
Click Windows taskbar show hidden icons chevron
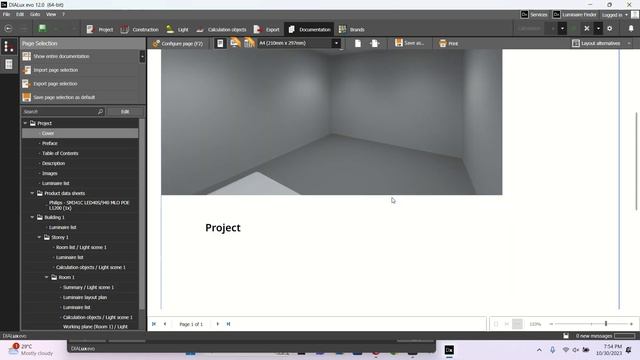tap(539, 350)
